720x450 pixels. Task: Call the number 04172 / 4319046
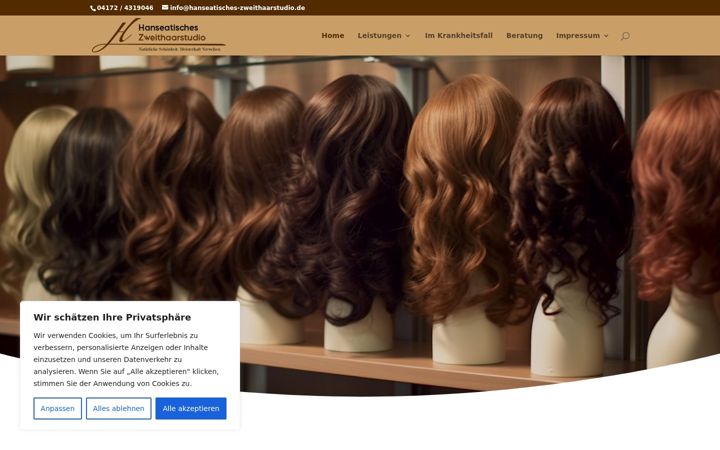click(125, 8)
